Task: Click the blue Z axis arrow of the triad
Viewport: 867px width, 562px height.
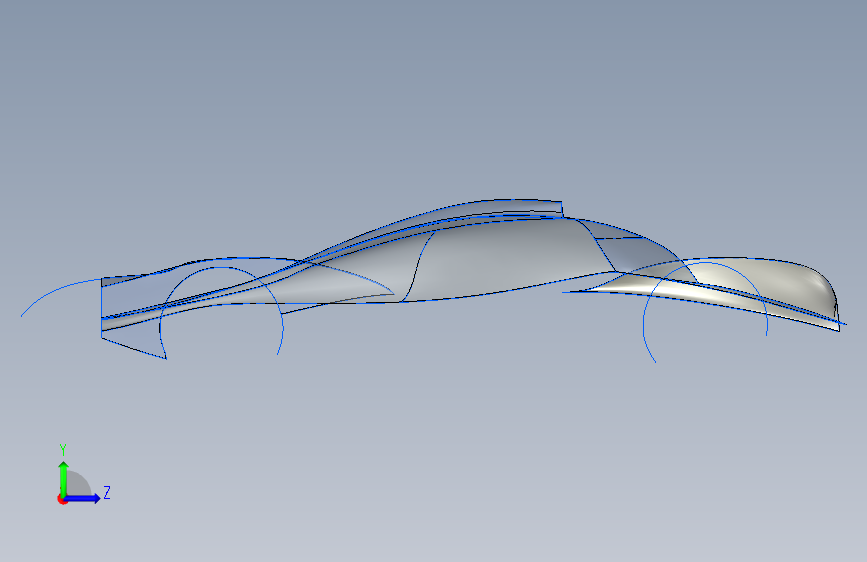Action: [82, 498]
